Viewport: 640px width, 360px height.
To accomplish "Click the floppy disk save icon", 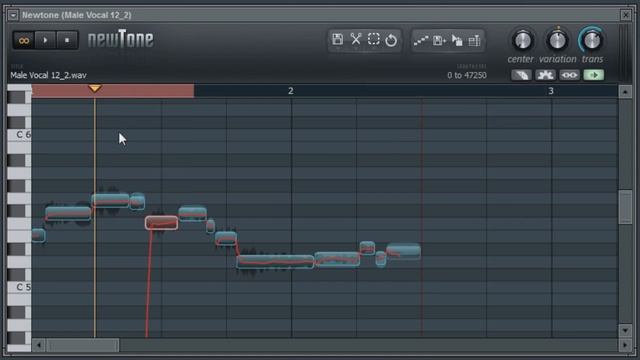I will pyautogui.click(x=338, y=40).
